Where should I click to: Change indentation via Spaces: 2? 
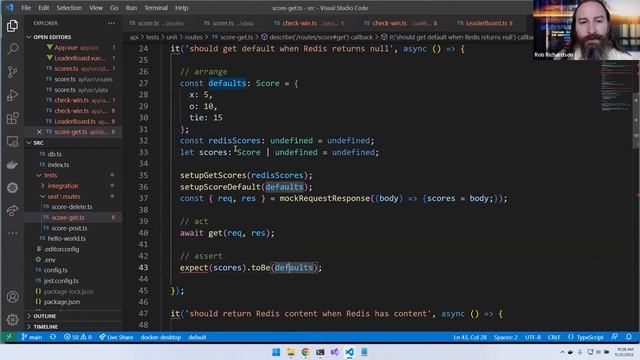(x=505, y=337)
